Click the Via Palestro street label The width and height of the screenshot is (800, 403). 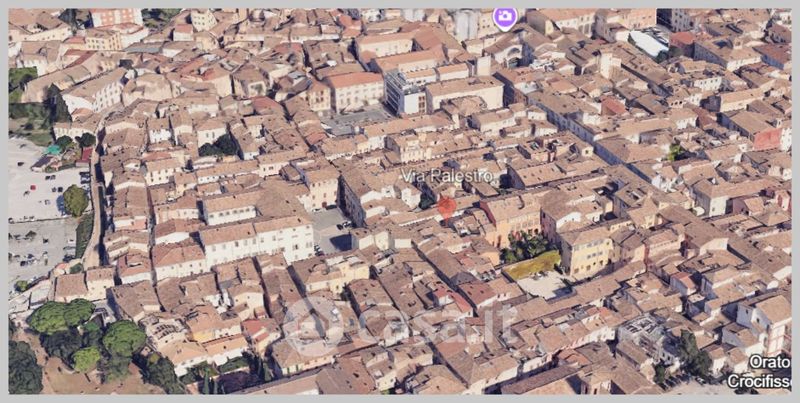point(447,176)
